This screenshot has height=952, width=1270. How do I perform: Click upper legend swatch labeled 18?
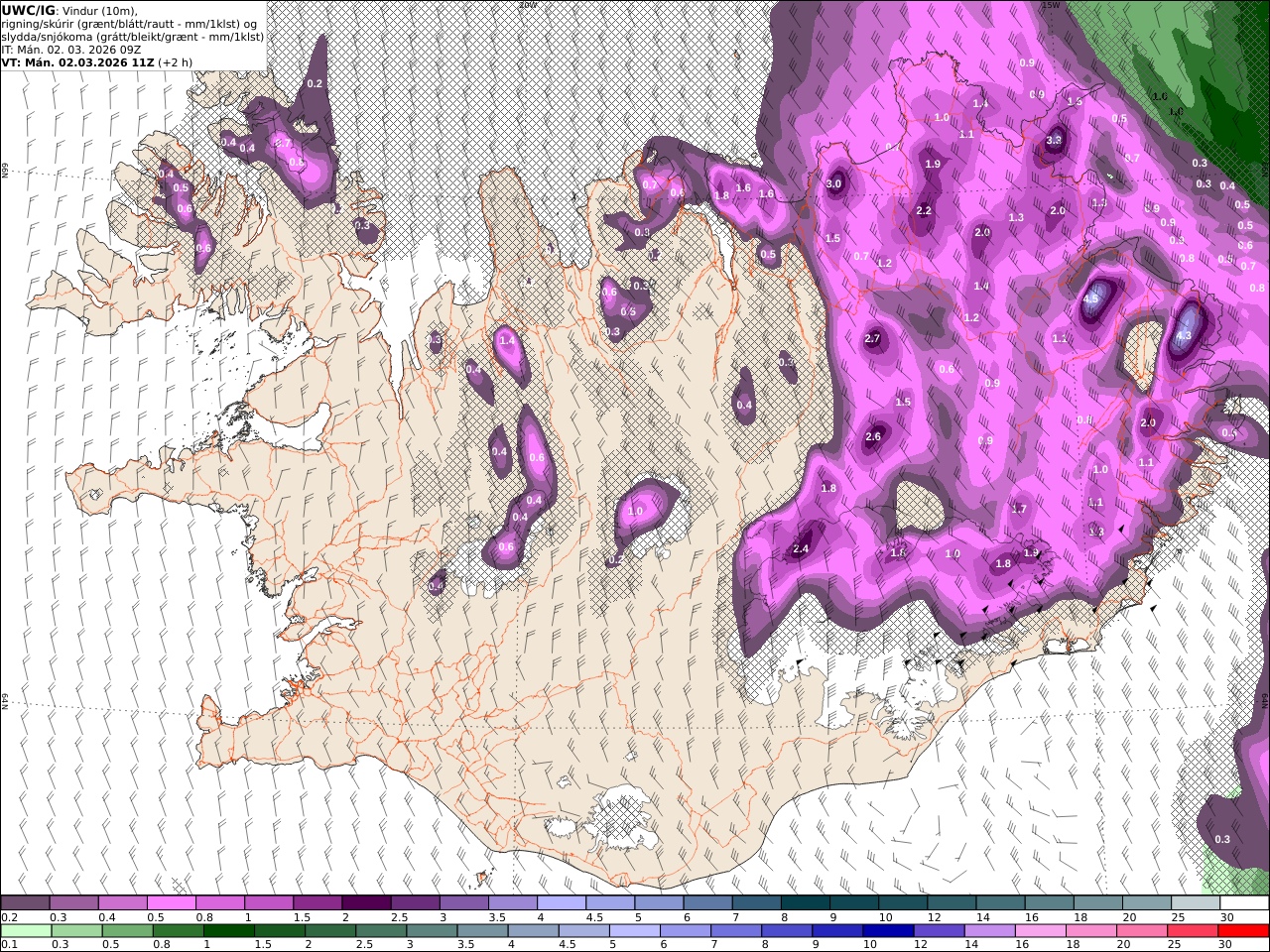click(x=1097, y=903)
